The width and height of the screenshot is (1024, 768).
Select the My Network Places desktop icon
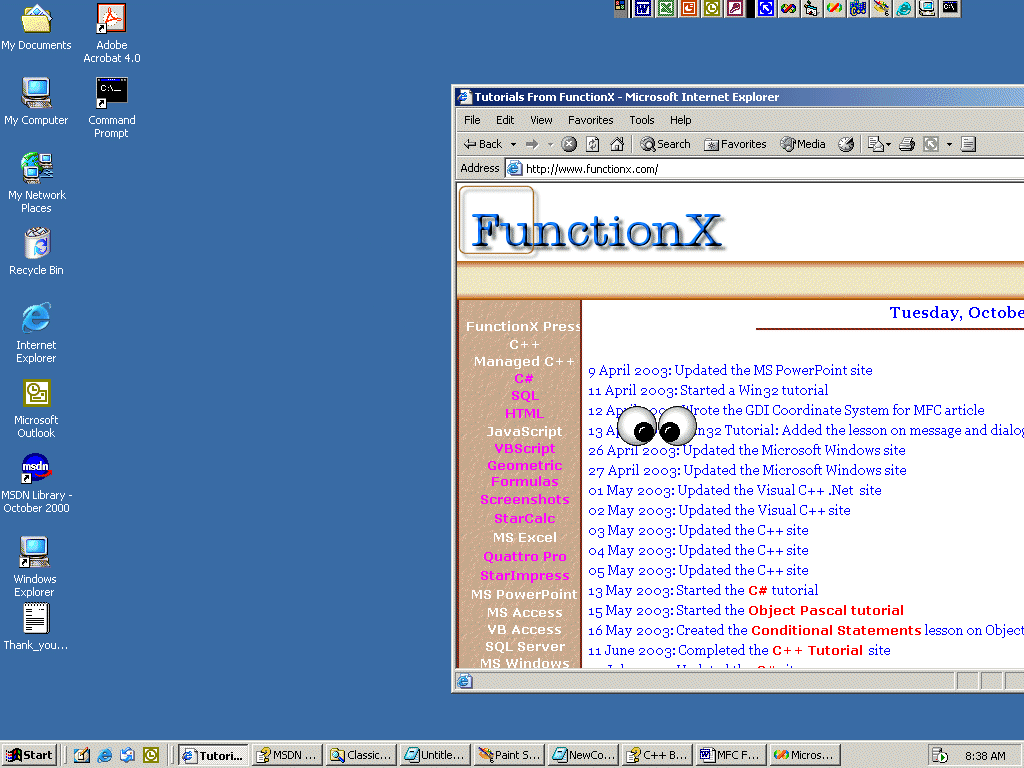tap(37, 183)
